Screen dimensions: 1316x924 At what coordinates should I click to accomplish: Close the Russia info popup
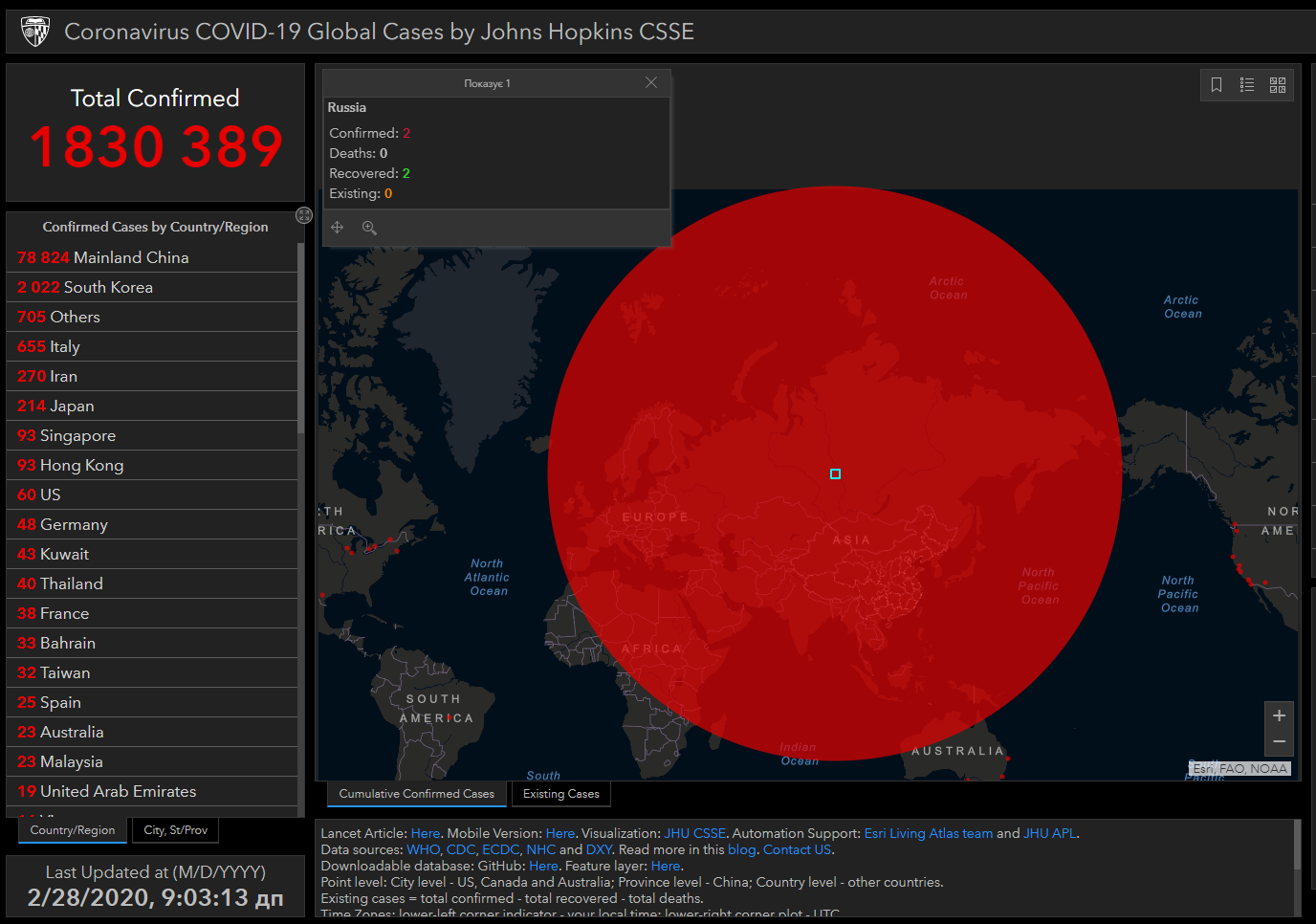651,82
